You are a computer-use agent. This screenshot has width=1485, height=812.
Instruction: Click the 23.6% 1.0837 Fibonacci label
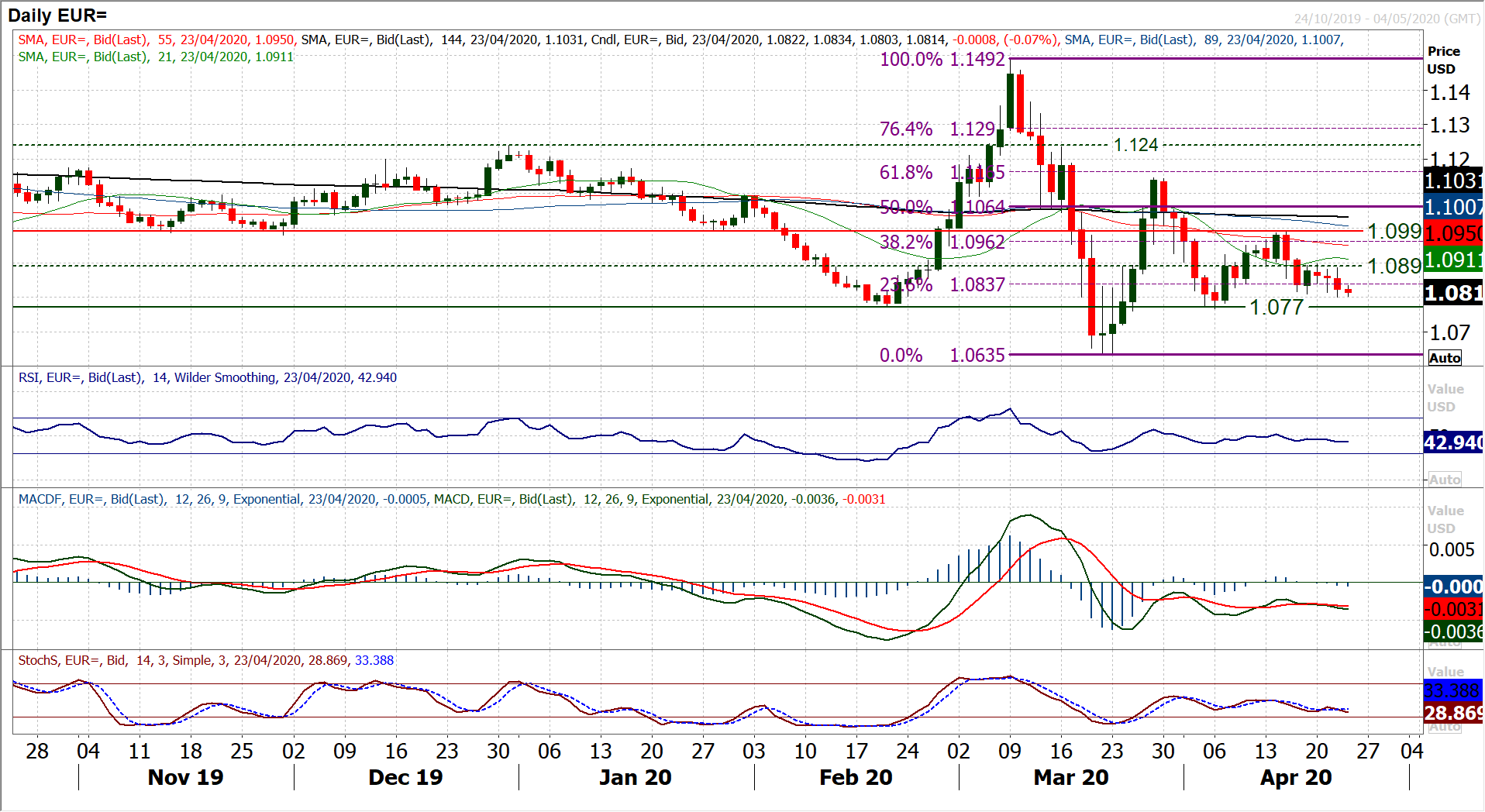[x=942, y=284]
